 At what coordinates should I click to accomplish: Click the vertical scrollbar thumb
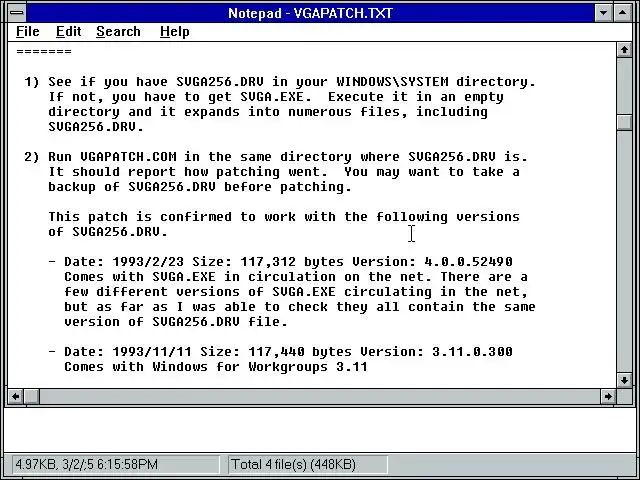pos(624,122)
